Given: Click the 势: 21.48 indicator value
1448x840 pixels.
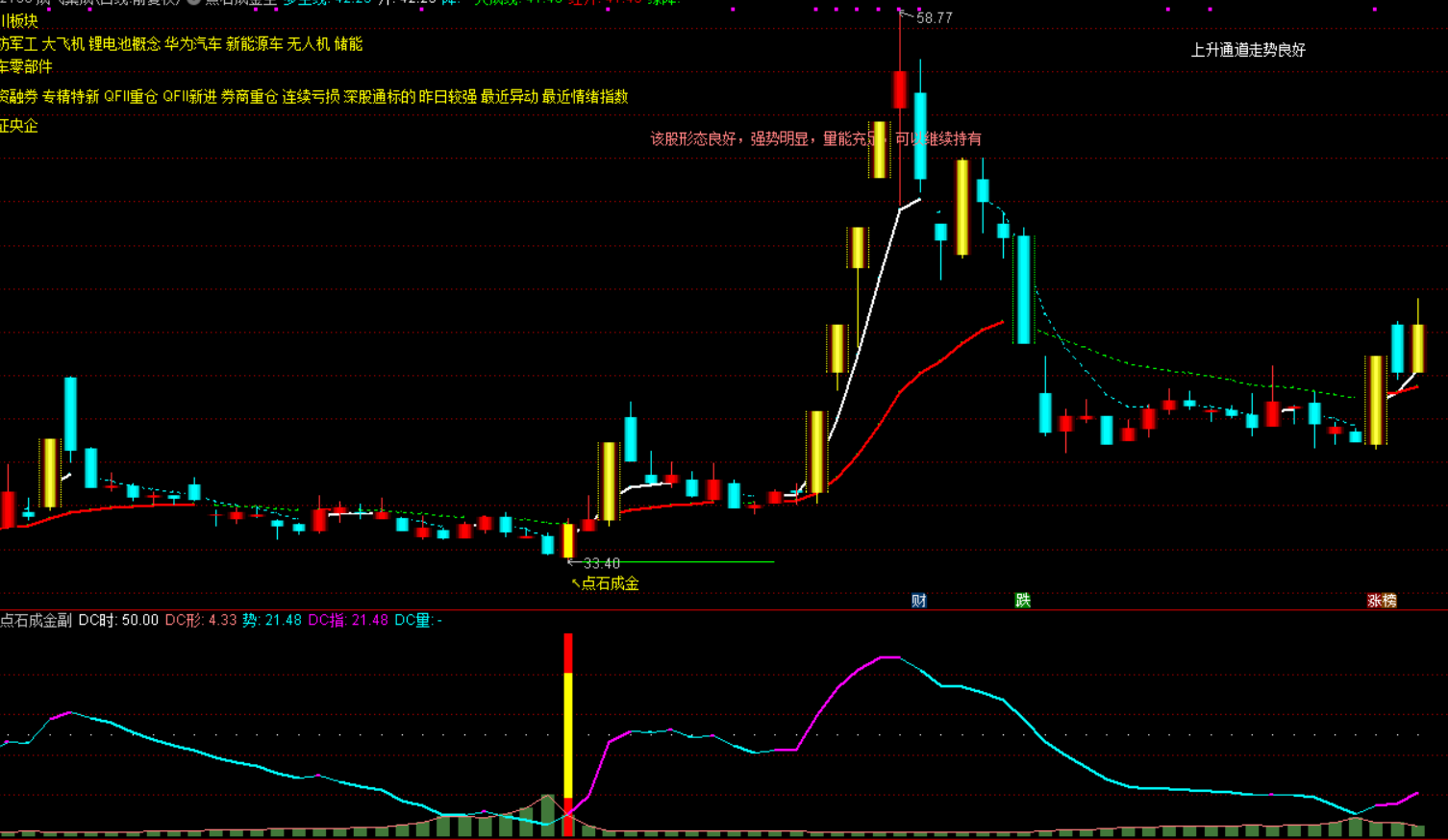Looking at the screenshot, I should [x=272, y=621].
